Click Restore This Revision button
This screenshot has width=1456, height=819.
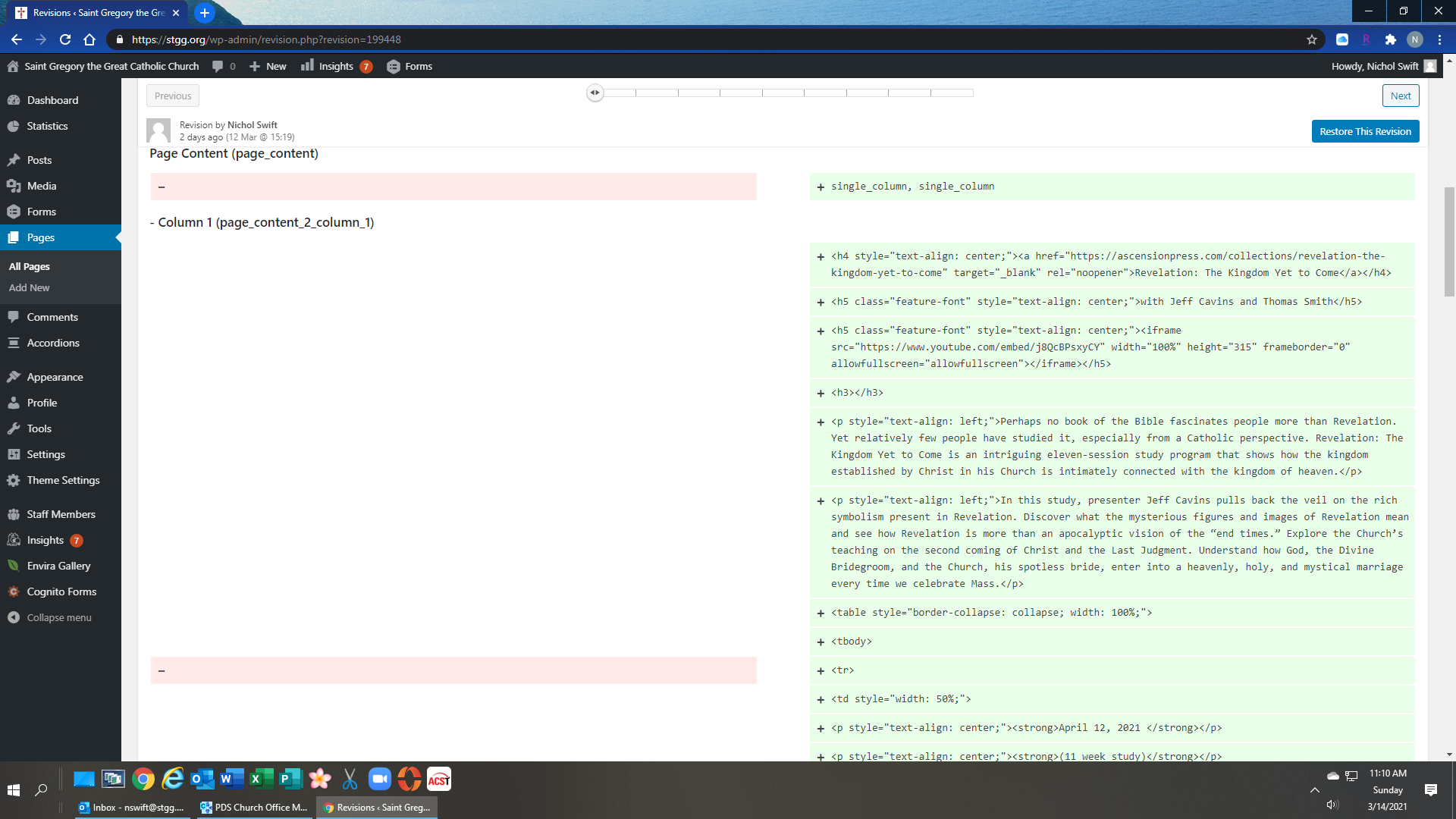(1364, 131)
